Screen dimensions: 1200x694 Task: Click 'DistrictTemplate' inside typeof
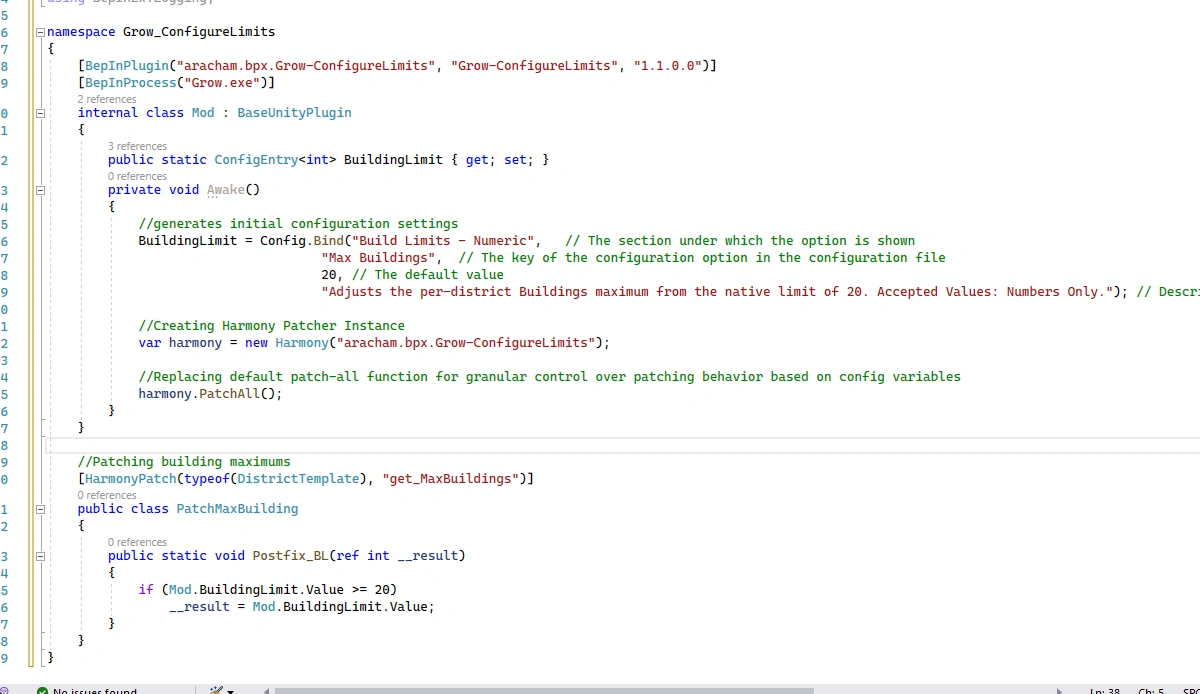298,479
